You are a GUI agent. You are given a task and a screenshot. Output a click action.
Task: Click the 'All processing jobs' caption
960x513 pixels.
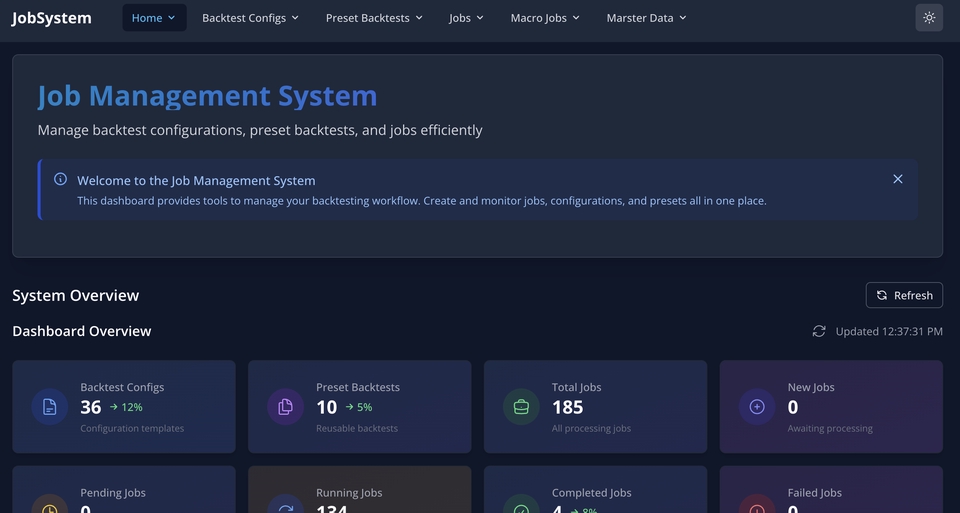pos(591,429)
